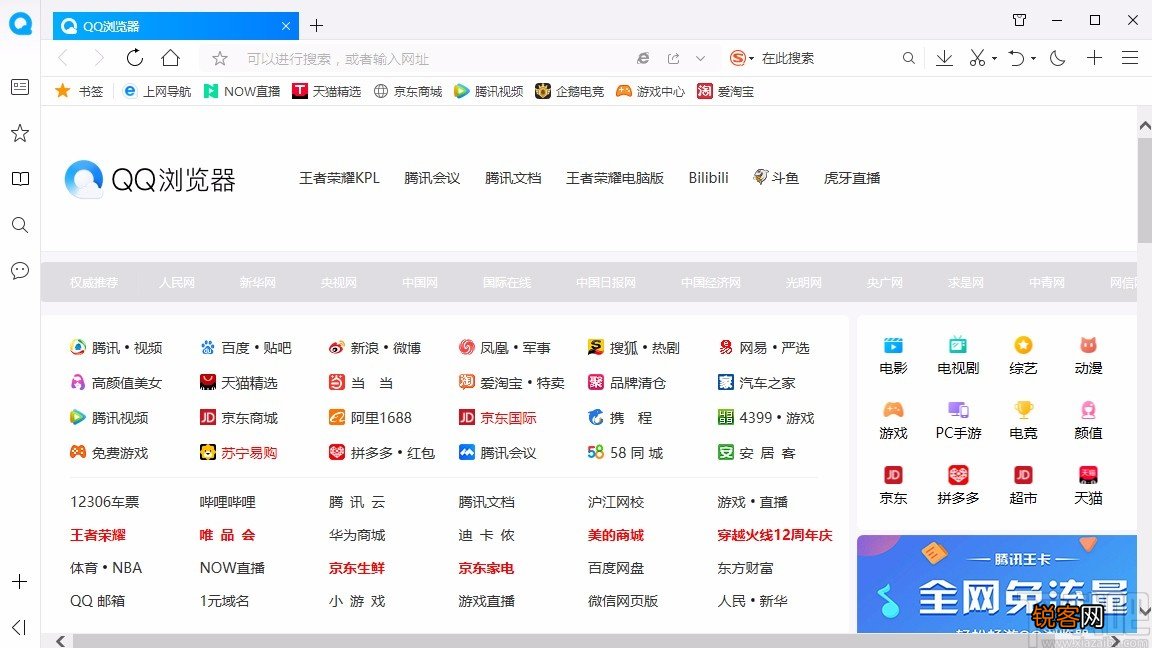Click sidebar add plus icon
The height and width of the screenshot is (648, 1152).
coord(20,582)
